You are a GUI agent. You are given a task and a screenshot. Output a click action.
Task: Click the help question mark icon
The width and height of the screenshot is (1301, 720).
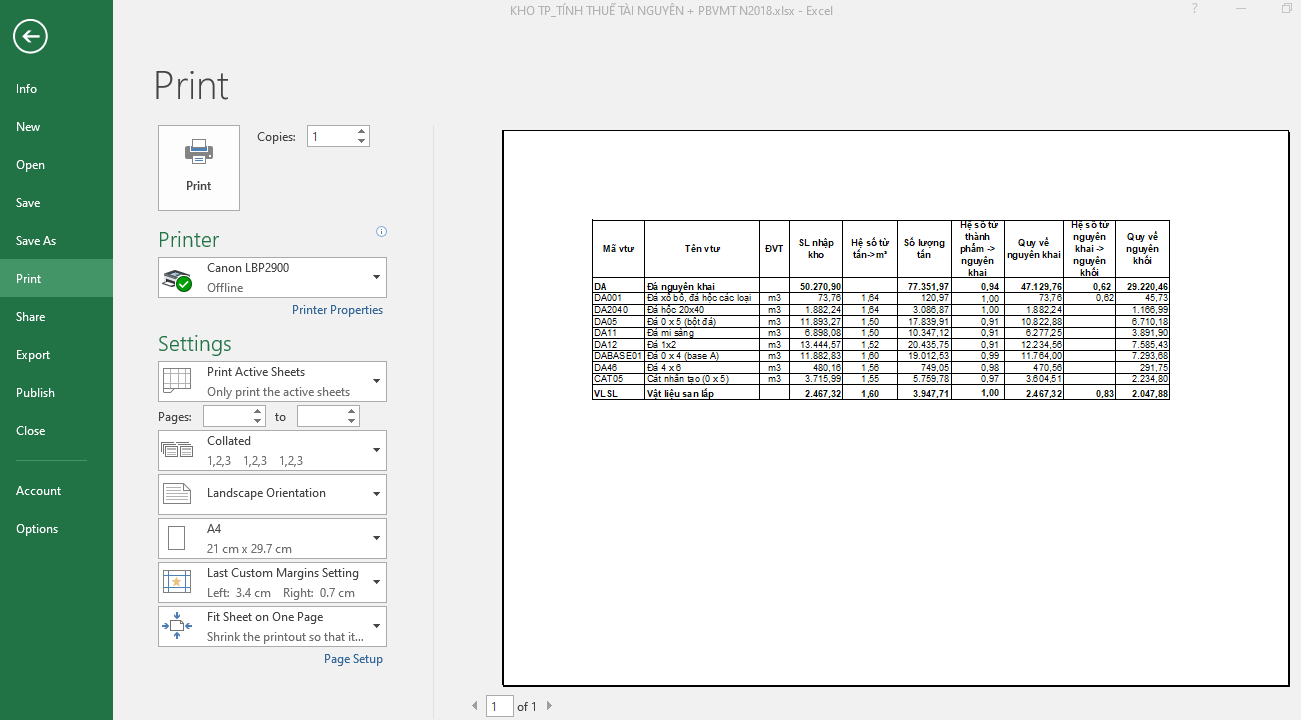1194,9
